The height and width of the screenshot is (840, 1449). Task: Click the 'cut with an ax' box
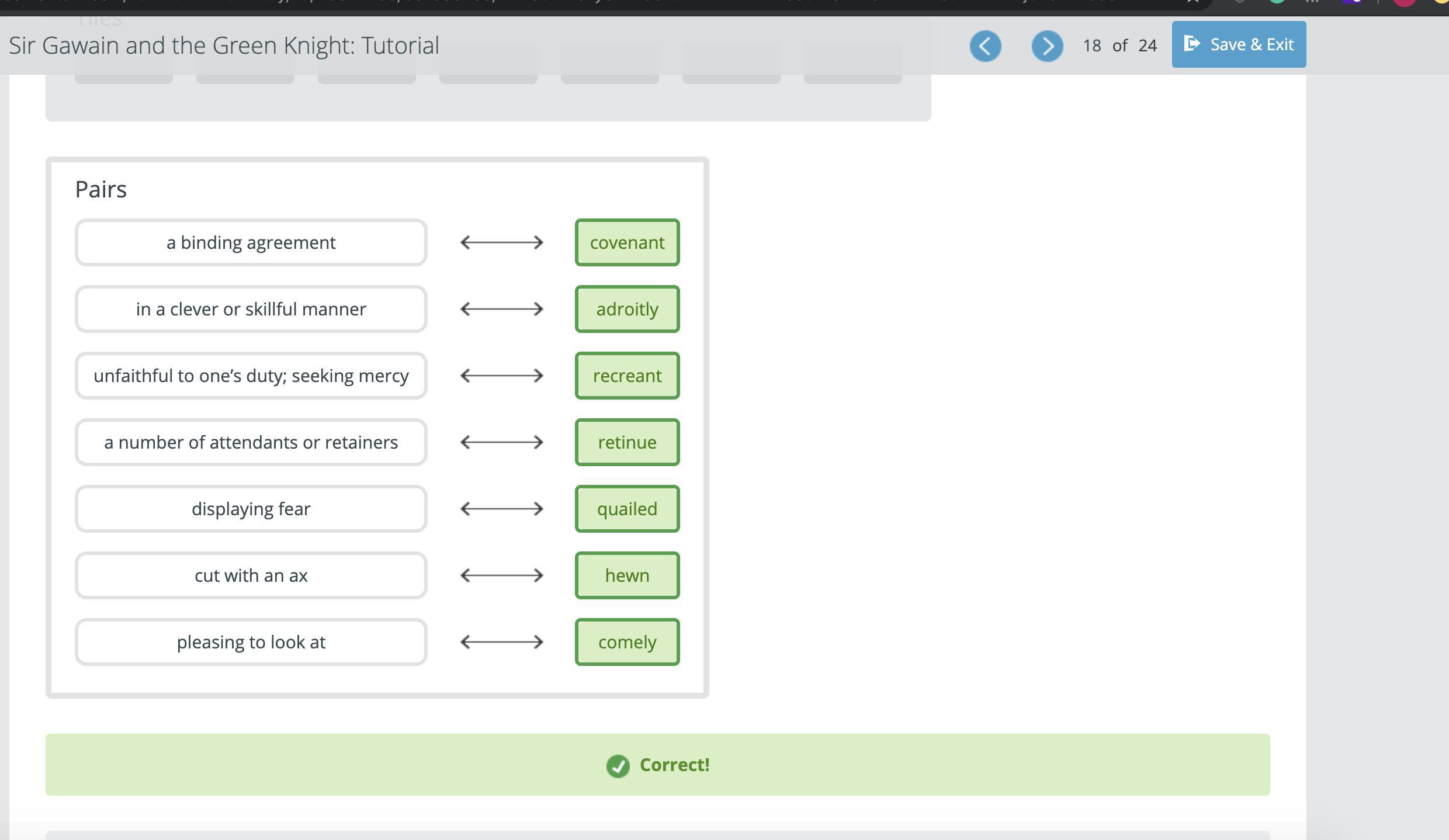pos(251,575)
